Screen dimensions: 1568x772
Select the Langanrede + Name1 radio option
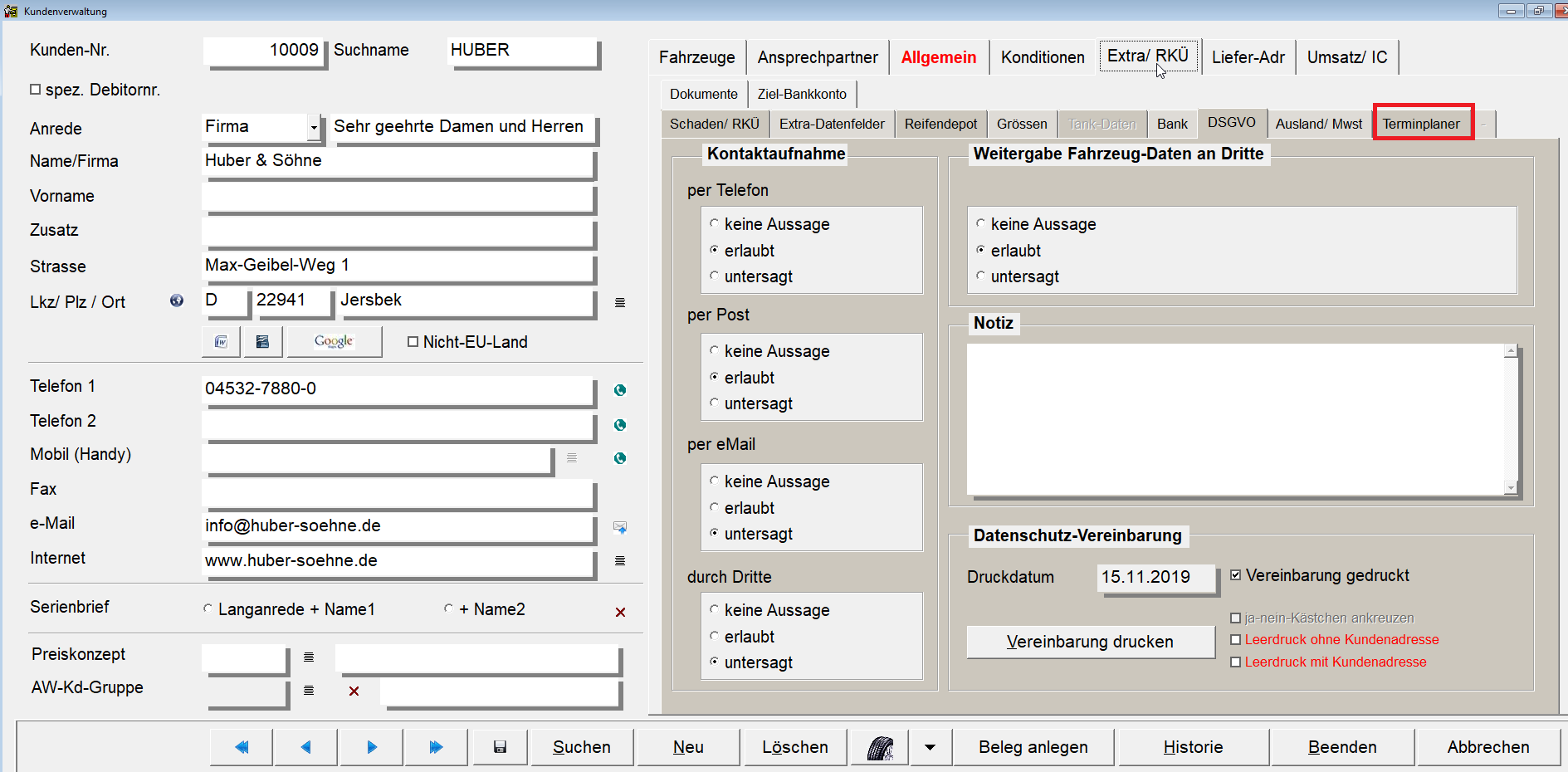[x=208, y=609]
